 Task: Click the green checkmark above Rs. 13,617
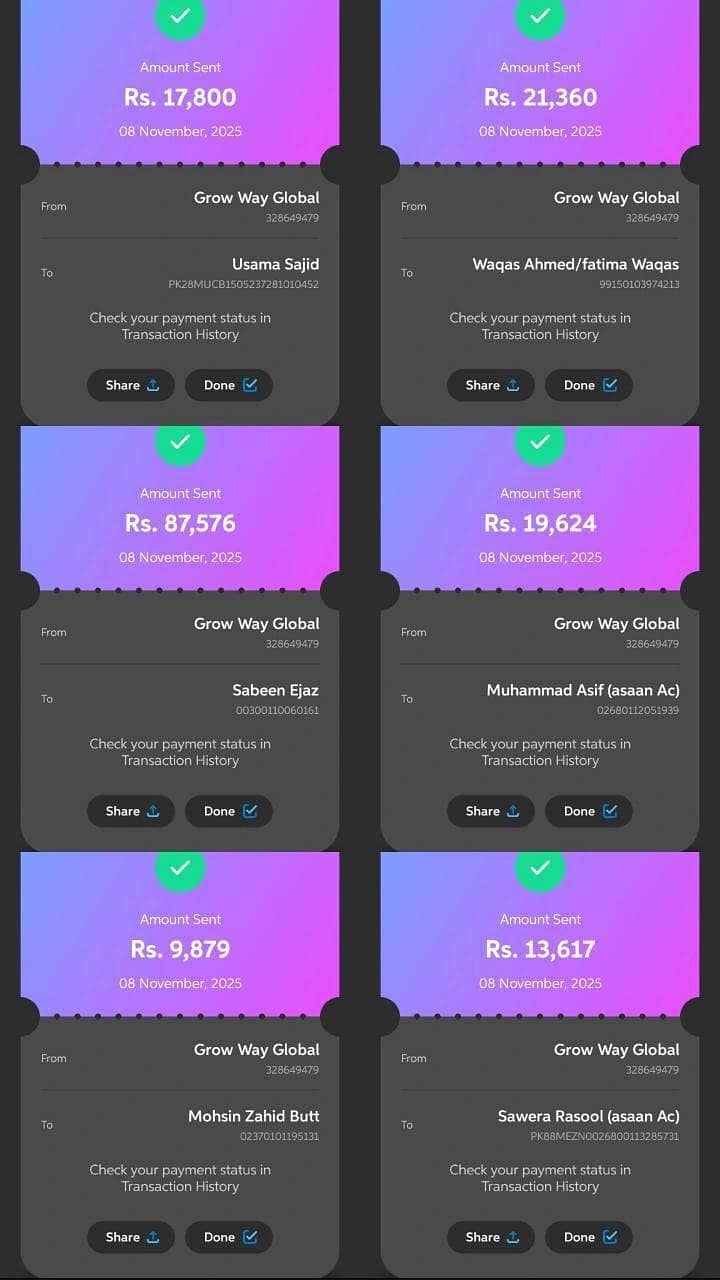[x=540, y=868]
